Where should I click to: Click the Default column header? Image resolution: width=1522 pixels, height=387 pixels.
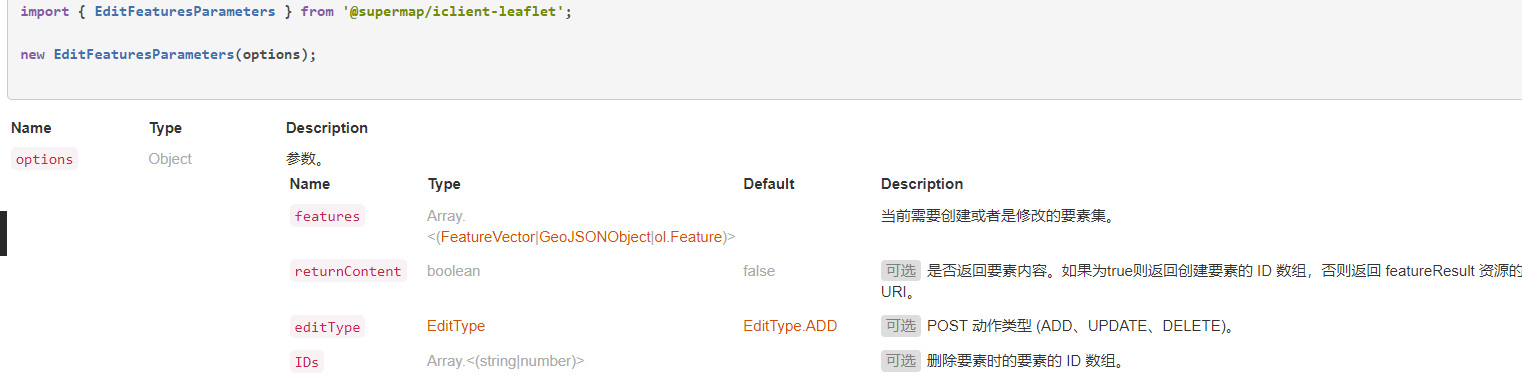pyautogui.click(x=769, y=184)
